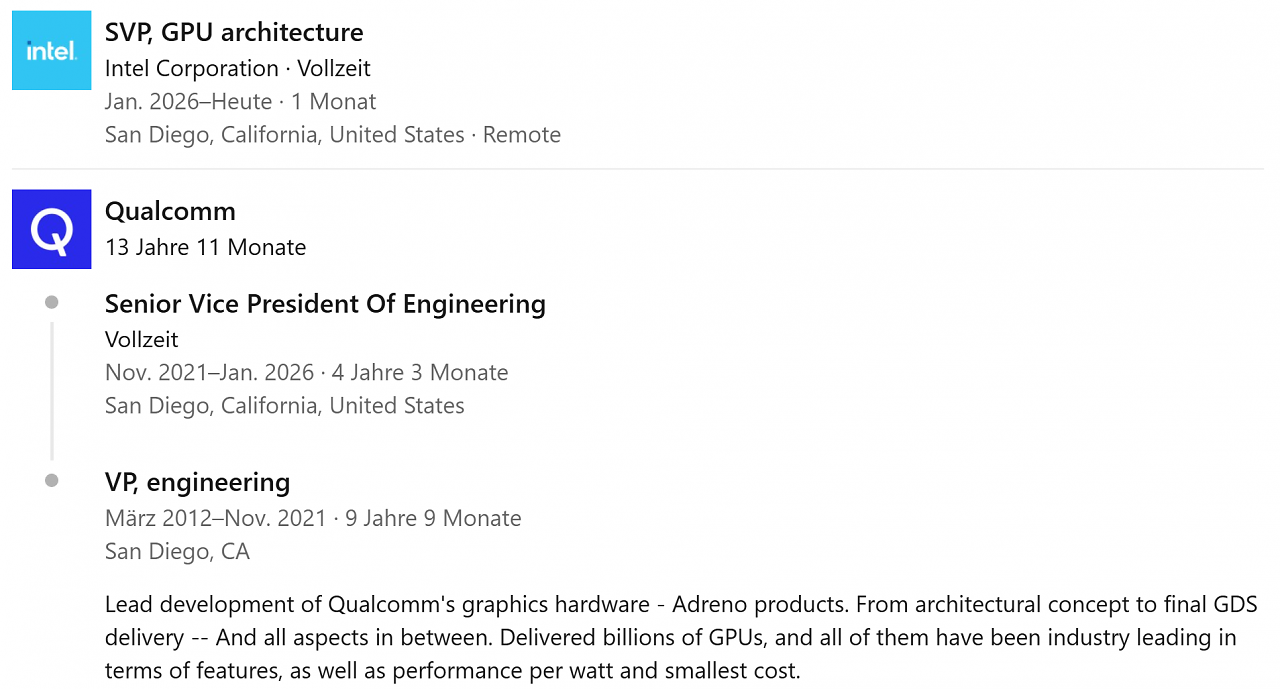Select San Diego, California location under Qualcomm
Screen dimensions: 1280x689
pyautogui.click(x=285, y=405)
